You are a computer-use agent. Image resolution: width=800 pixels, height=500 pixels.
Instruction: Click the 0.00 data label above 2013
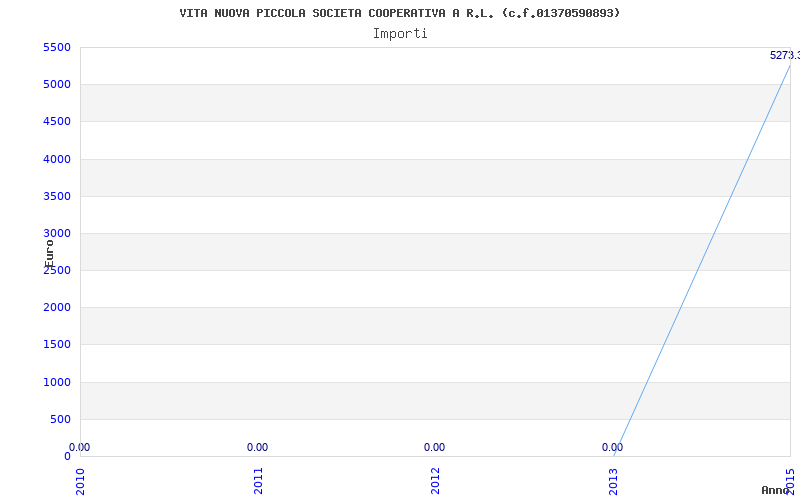pos(612,447)
